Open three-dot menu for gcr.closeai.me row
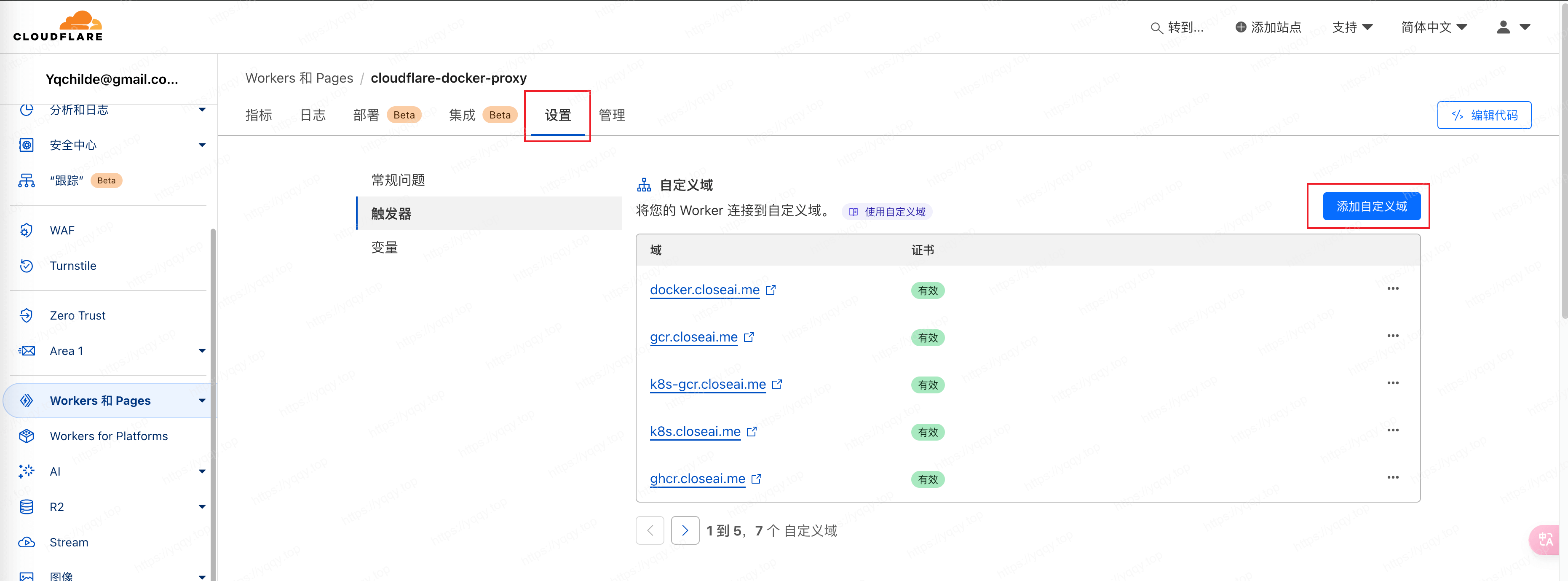 [x=1393, y=336]
